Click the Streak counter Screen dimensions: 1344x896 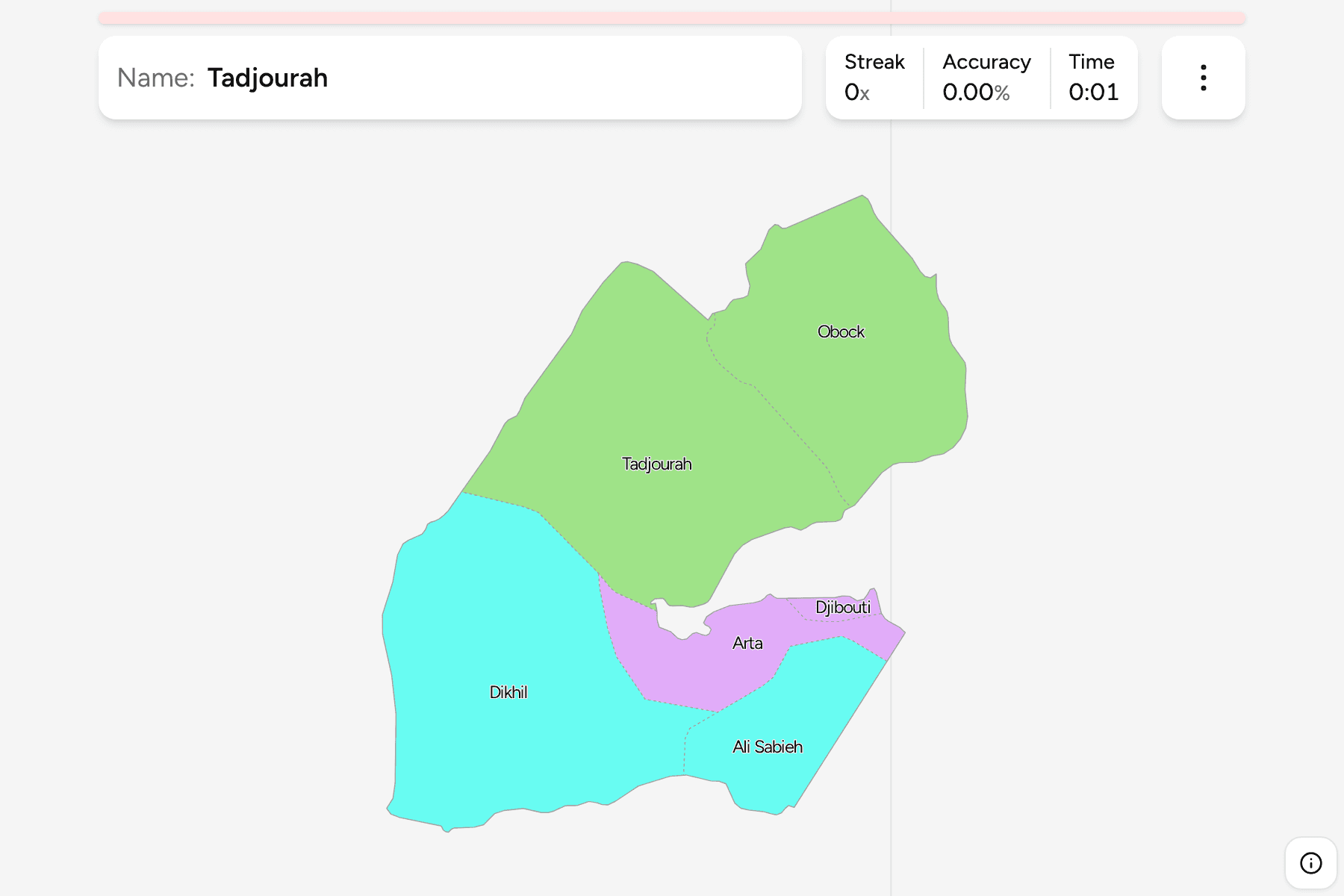(874, 78)
